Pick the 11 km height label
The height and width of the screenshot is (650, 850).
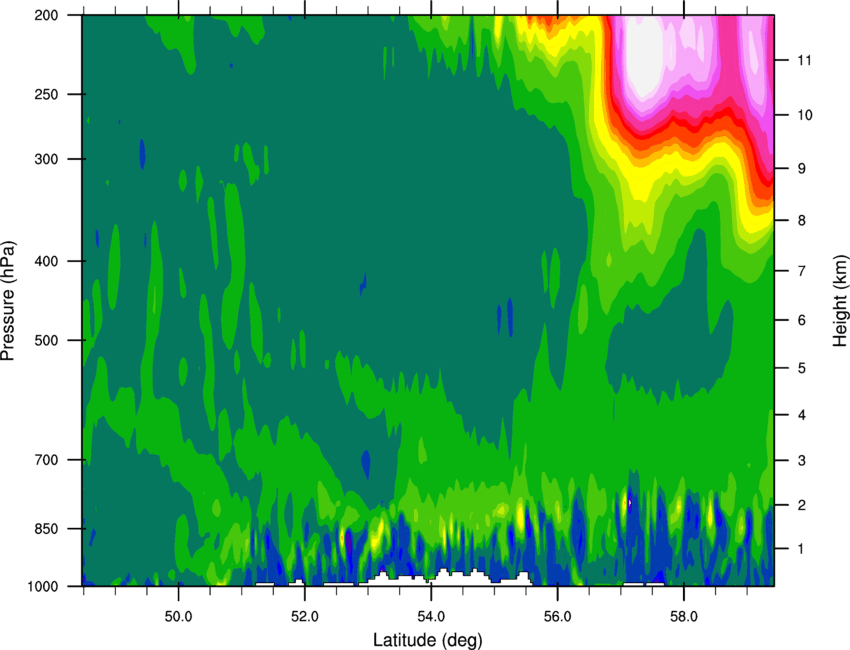click(x=805, y=60)
